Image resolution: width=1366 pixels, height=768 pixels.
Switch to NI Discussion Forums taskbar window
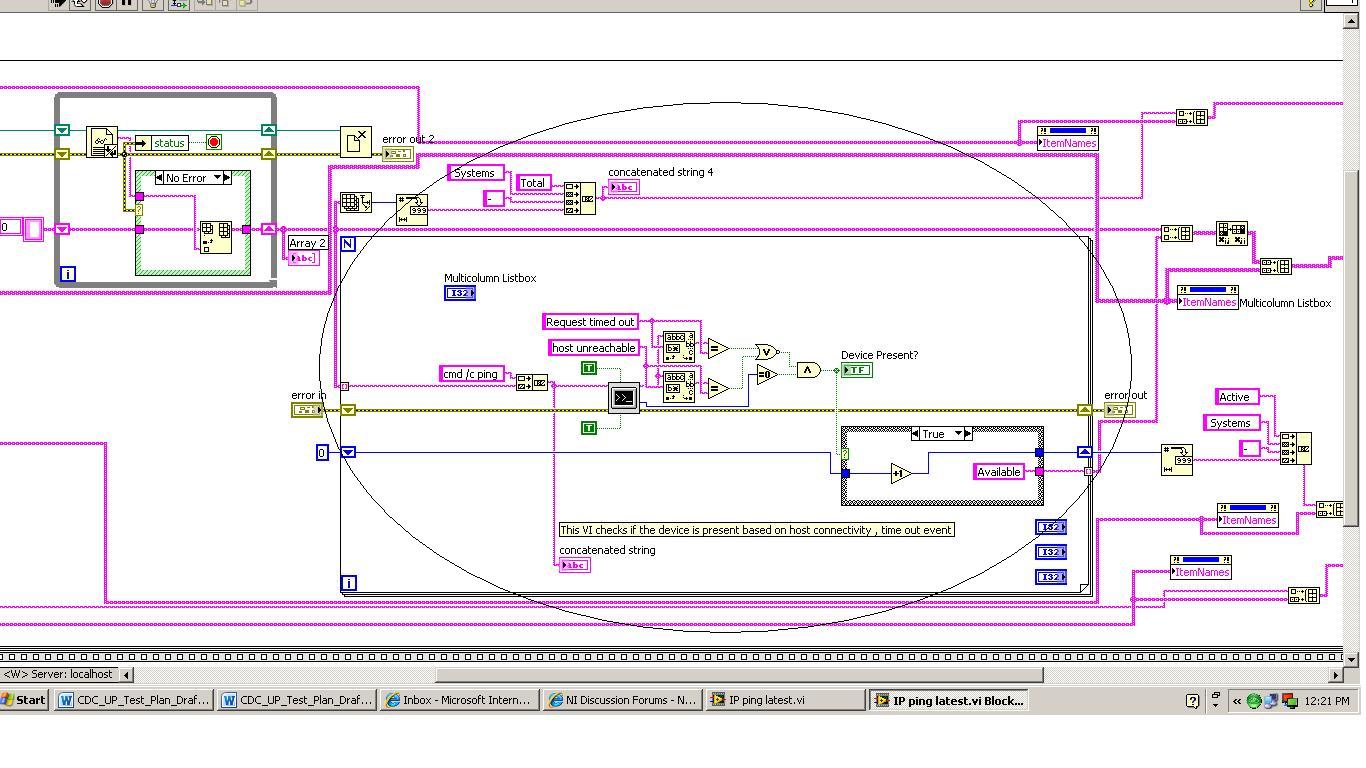click(x=621, y=700)
